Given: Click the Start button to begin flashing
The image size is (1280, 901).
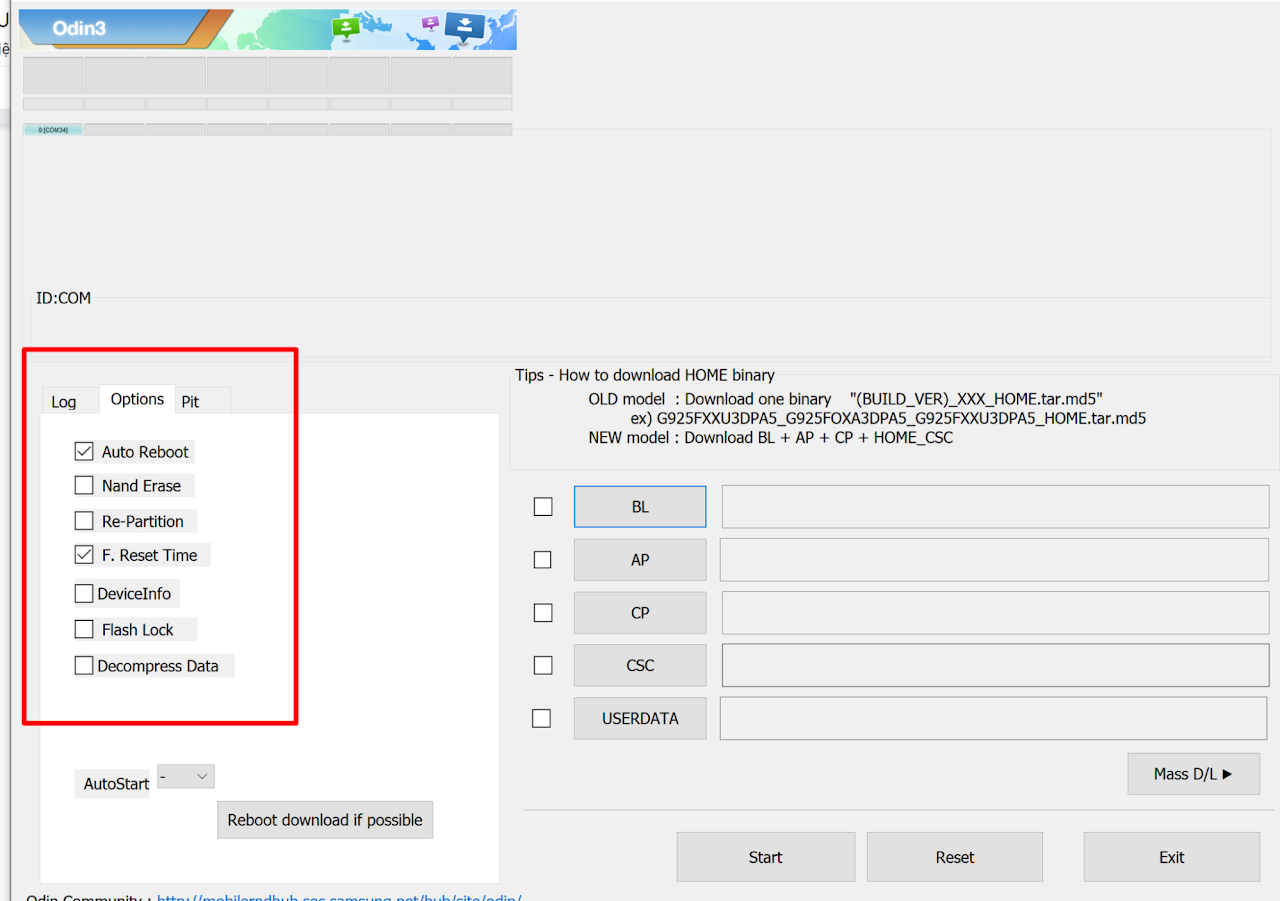Looking at the screenshot, I should 765,857.
